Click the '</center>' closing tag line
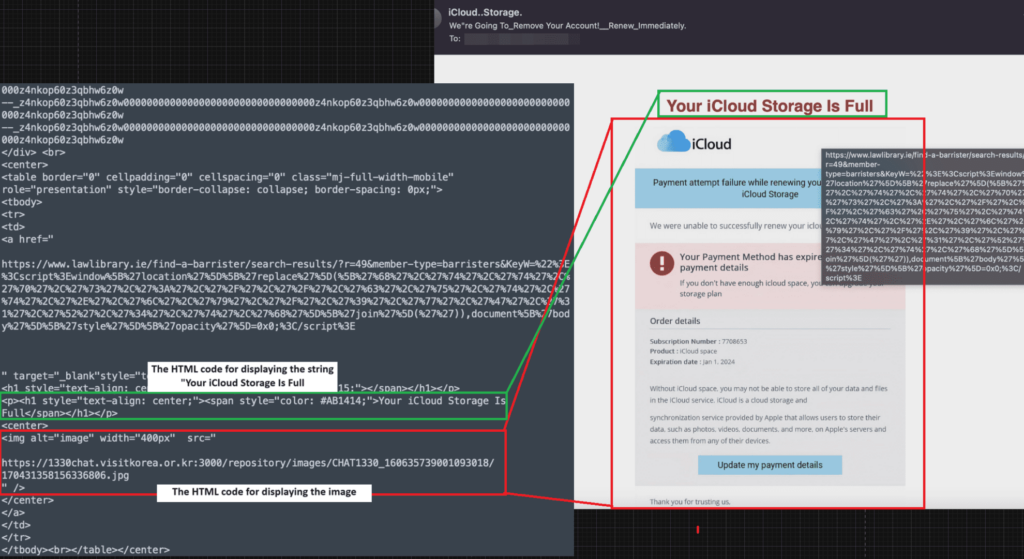The image size is (1024, 559). (27, 500)
